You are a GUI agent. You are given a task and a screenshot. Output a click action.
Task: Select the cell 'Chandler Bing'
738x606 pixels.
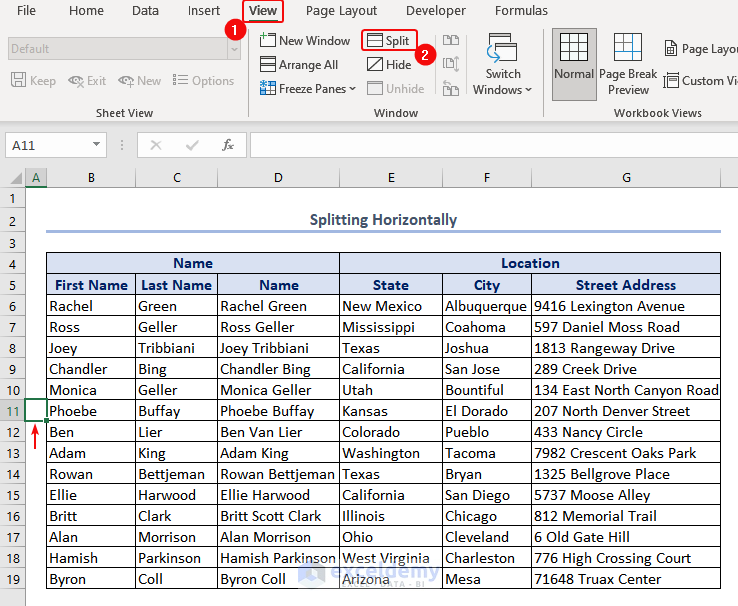(278, 369)
